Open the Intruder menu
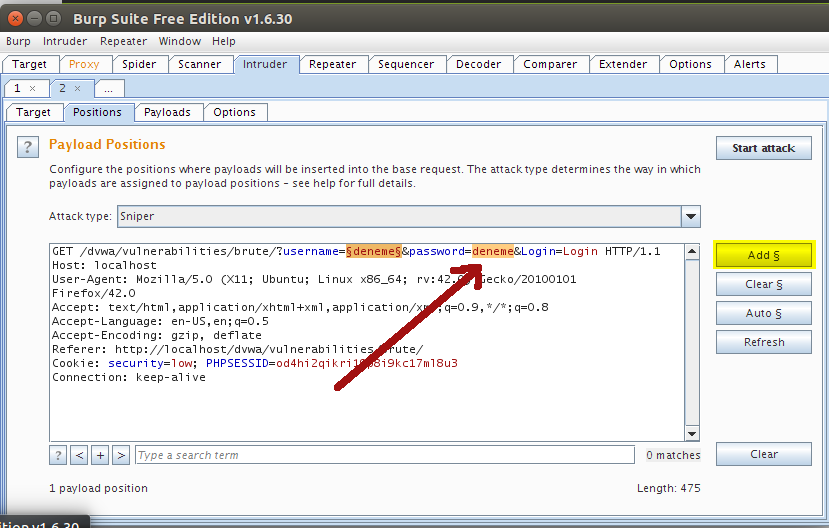This screenshot has width=829, height=528. click(65, 41)
